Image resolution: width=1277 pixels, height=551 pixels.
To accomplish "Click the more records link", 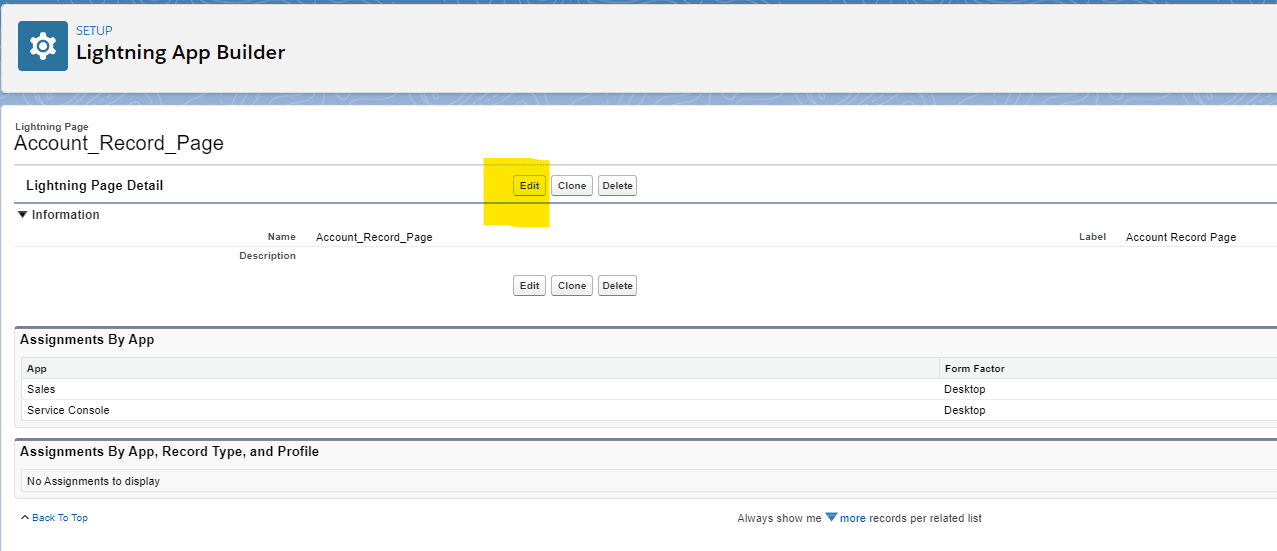I will (853, 518).
